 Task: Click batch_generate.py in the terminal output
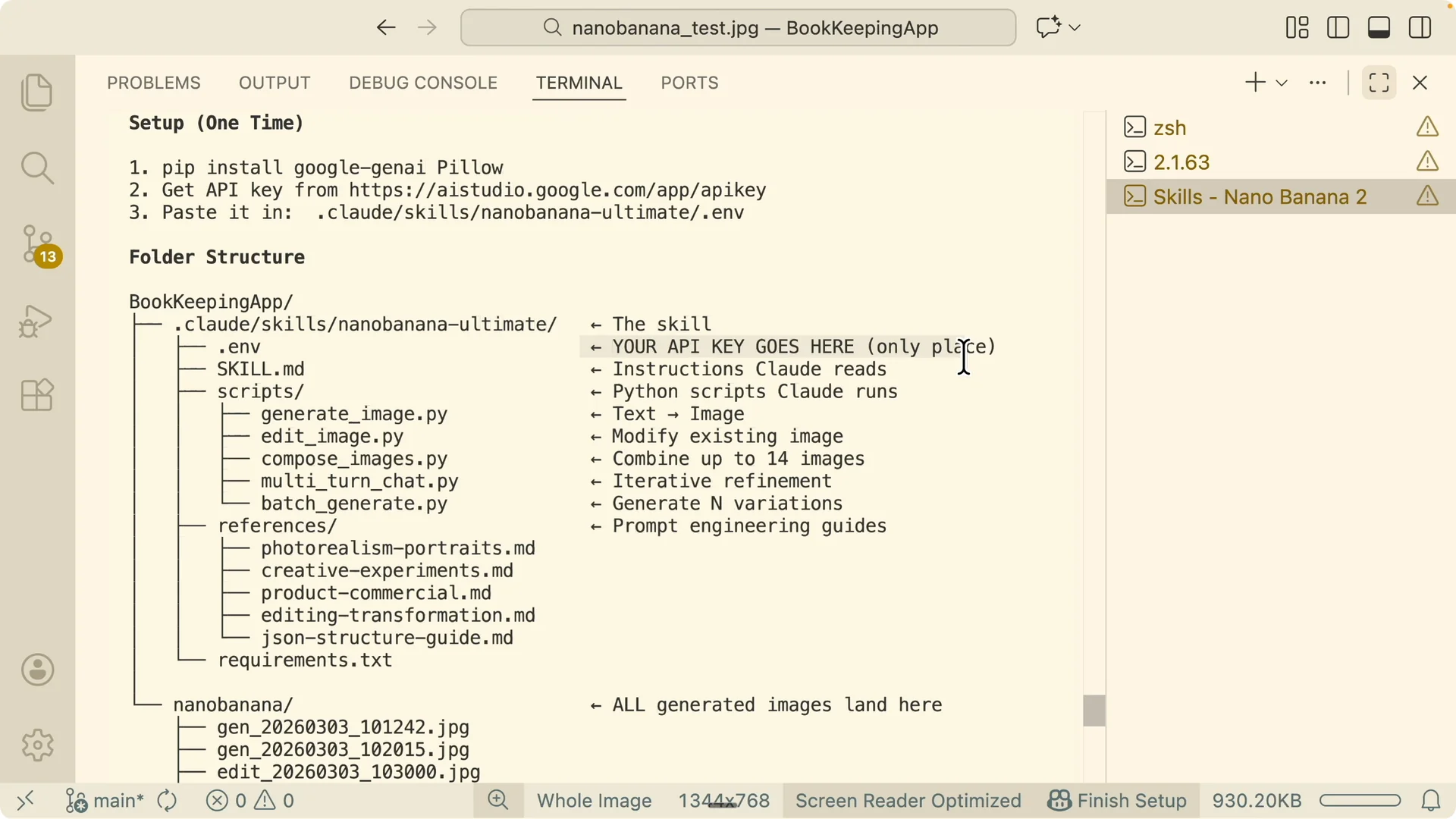(354, 504)
